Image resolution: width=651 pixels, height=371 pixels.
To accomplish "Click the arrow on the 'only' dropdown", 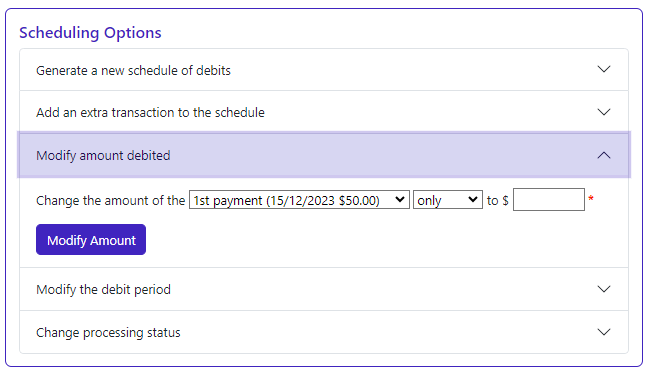I will [x=472, y=200].
